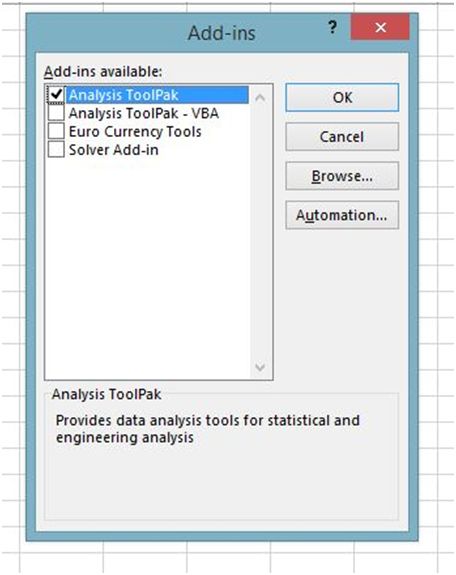Viewport: 456px width, 575px height.
Task: Select the Solver Add-in list item text
Action: pyautogui.click(x=114, y=150)
